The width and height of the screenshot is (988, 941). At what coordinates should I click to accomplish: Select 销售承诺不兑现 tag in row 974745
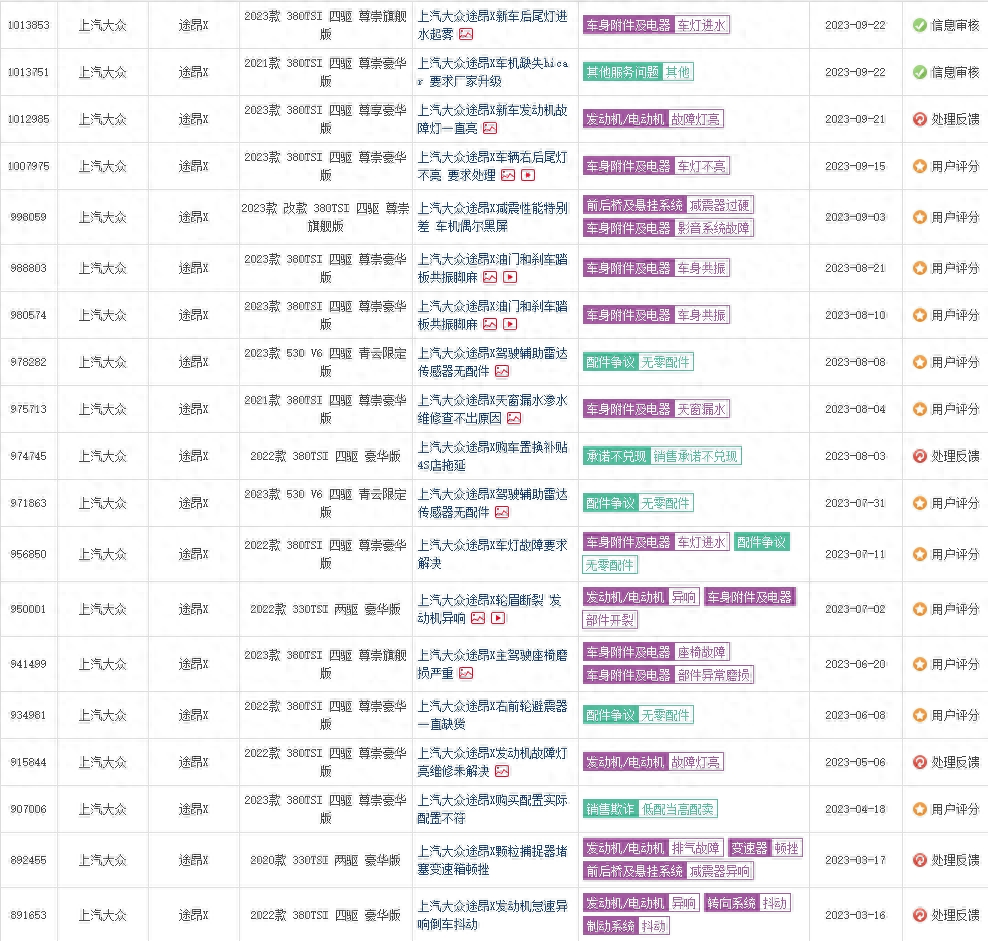pos(695,456)
